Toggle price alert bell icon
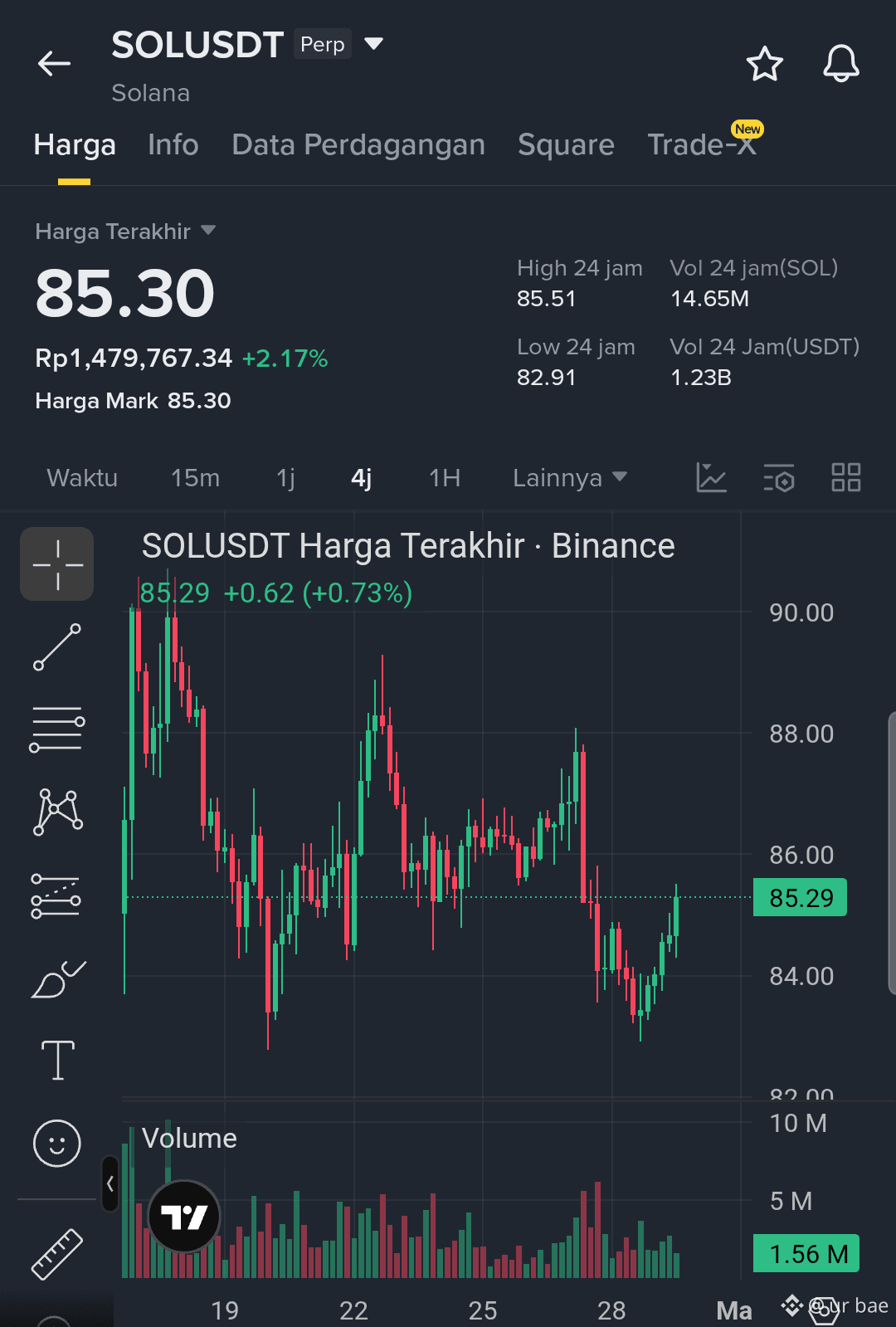 841,64
